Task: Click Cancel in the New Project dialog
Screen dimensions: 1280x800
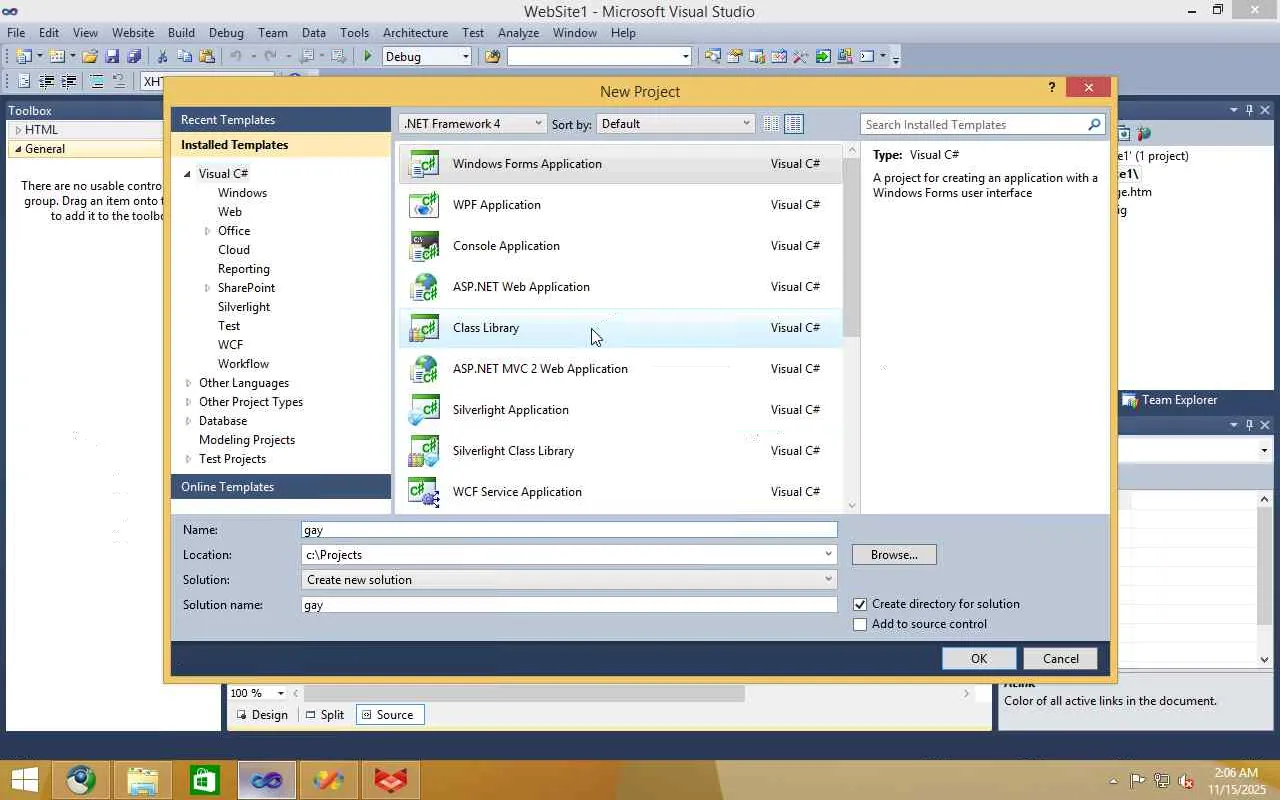Action: click(1061, 659)
